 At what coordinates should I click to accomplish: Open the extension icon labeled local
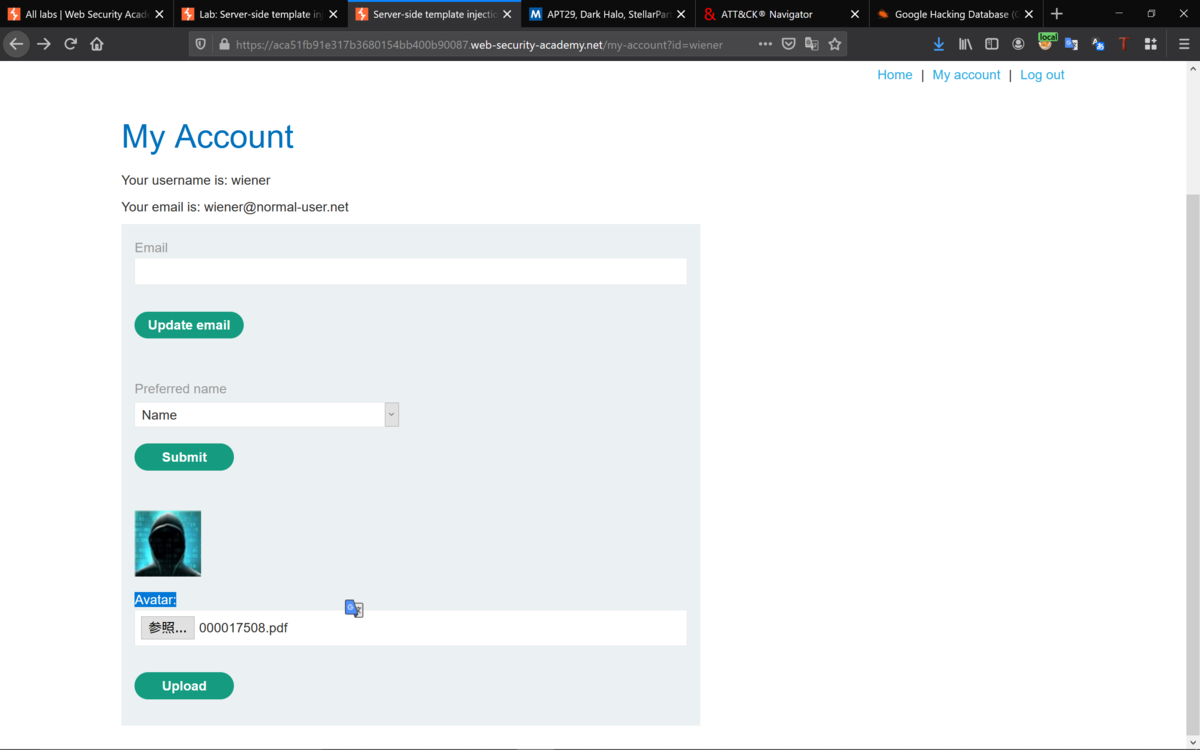point(1045,42)
